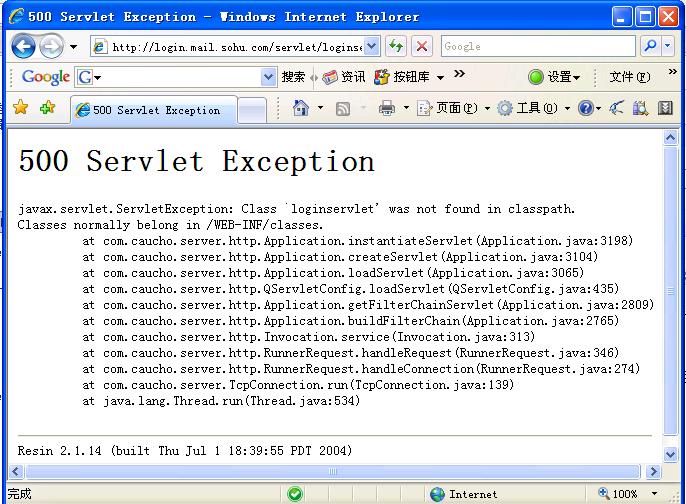The height and width of the screenshot is (504, 686).
Task: Click the horizontal scrollbar thumb
Action: (332, 471)
